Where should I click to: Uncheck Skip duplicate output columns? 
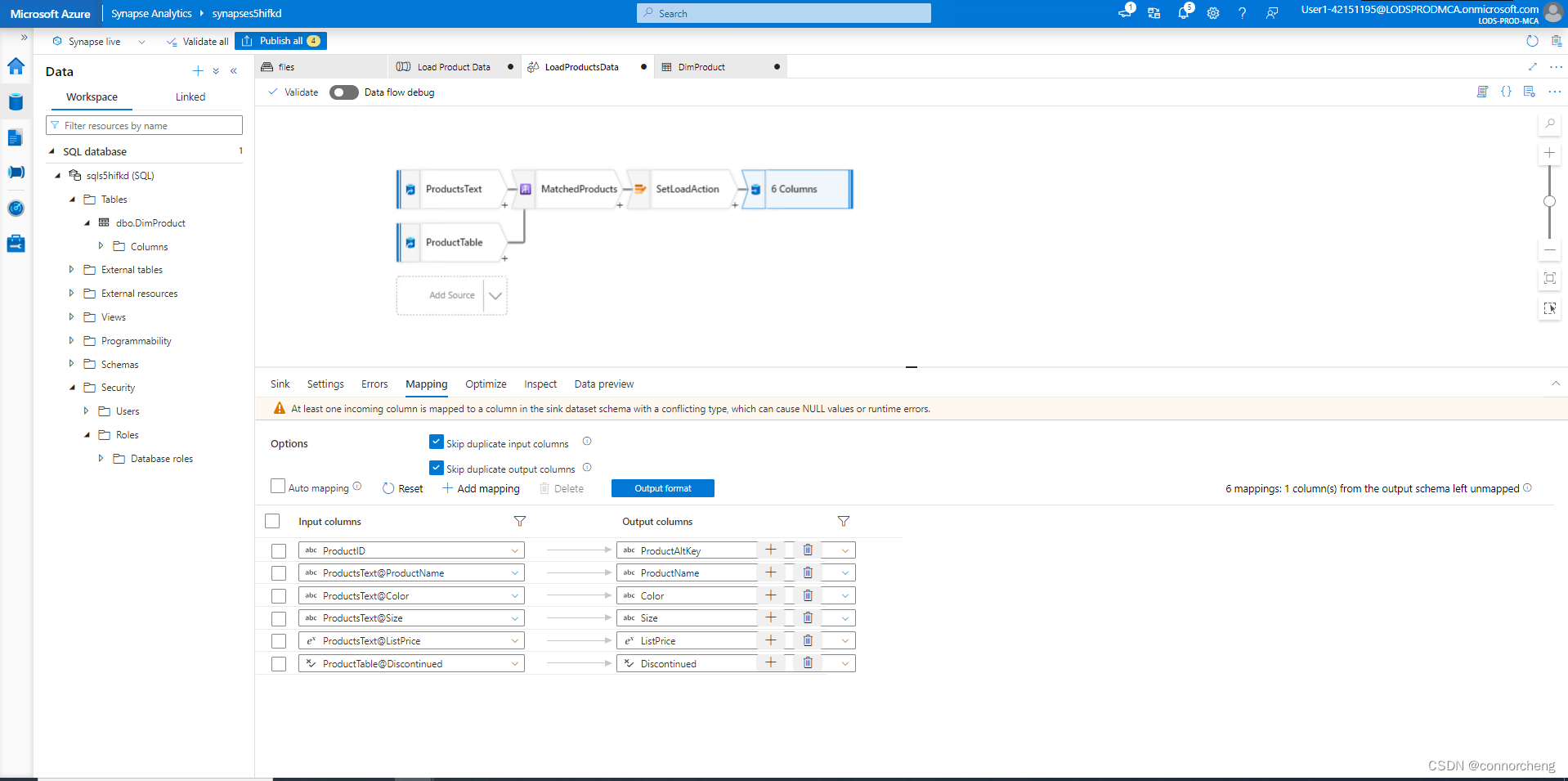pyautogui.click(x=437, y=468)
